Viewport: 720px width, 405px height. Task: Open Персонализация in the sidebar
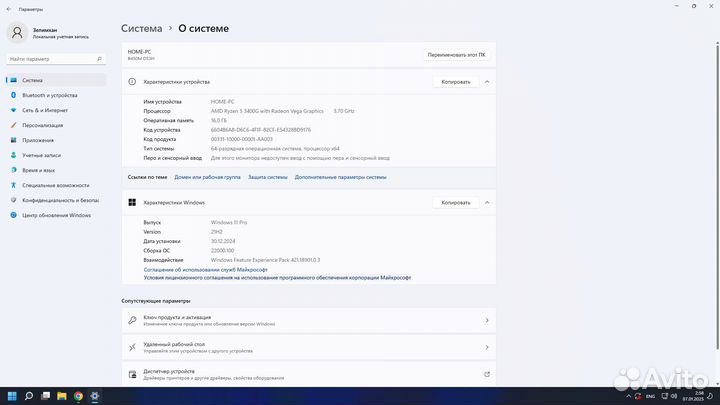pyautogui.click(x=42, y=125)
